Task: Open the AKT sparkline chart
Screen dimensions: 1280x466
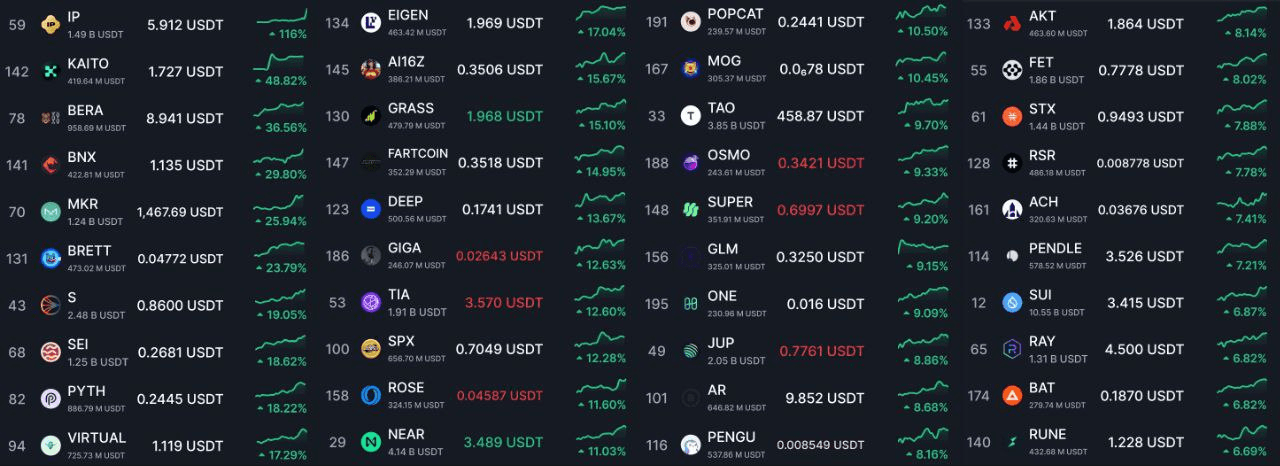Action: tap(1241, 14)
